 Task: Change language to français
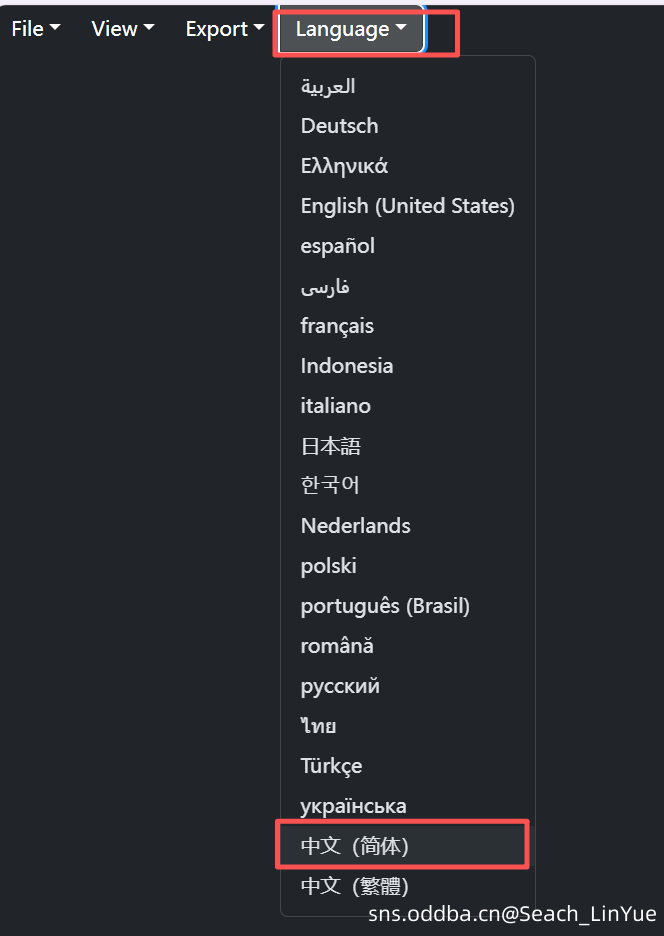(337, 326)
